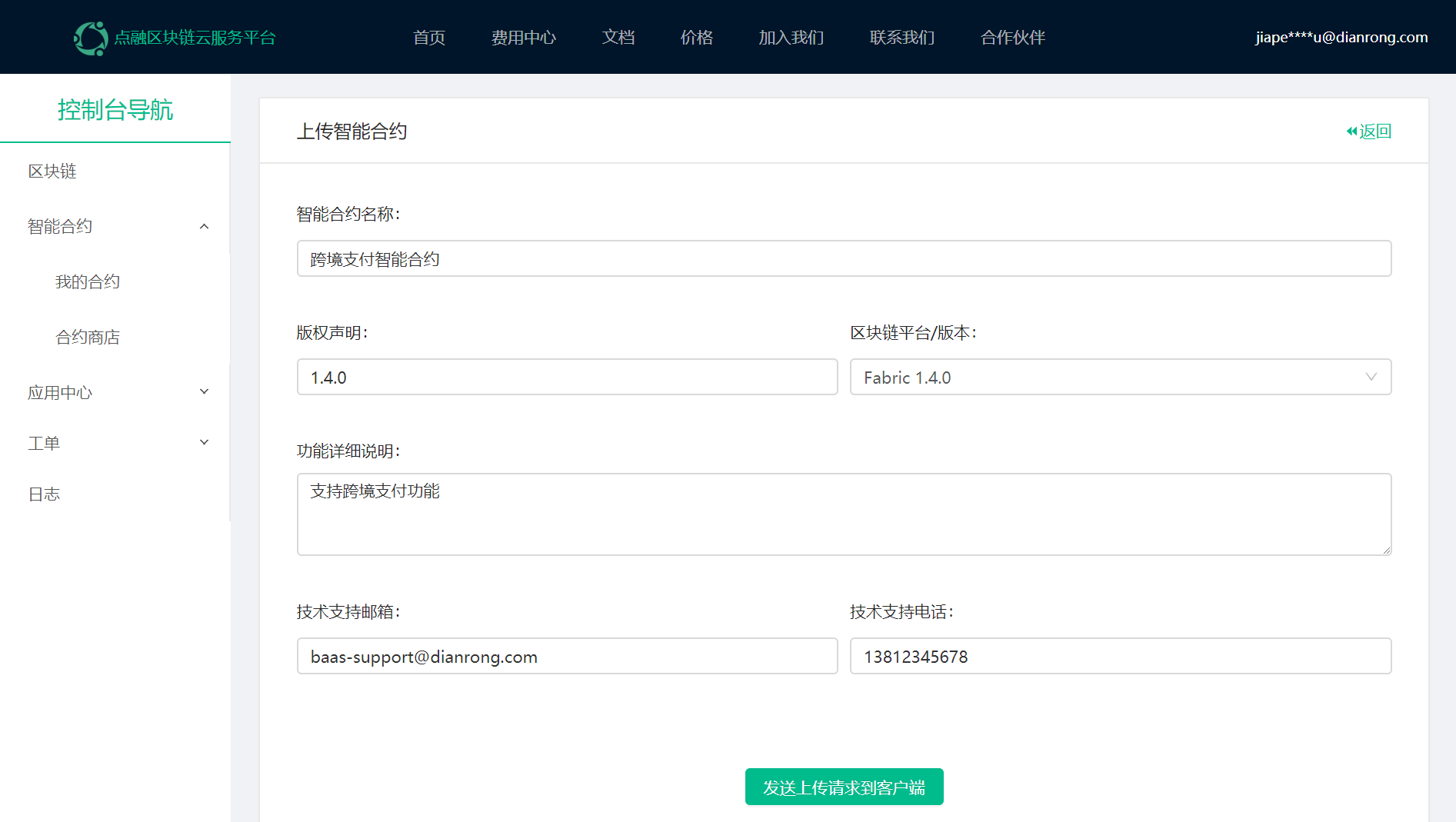Focus the 技术支持邮箱 input field
The height and width of the screenshot is (822, 1456).
(567, 656)
